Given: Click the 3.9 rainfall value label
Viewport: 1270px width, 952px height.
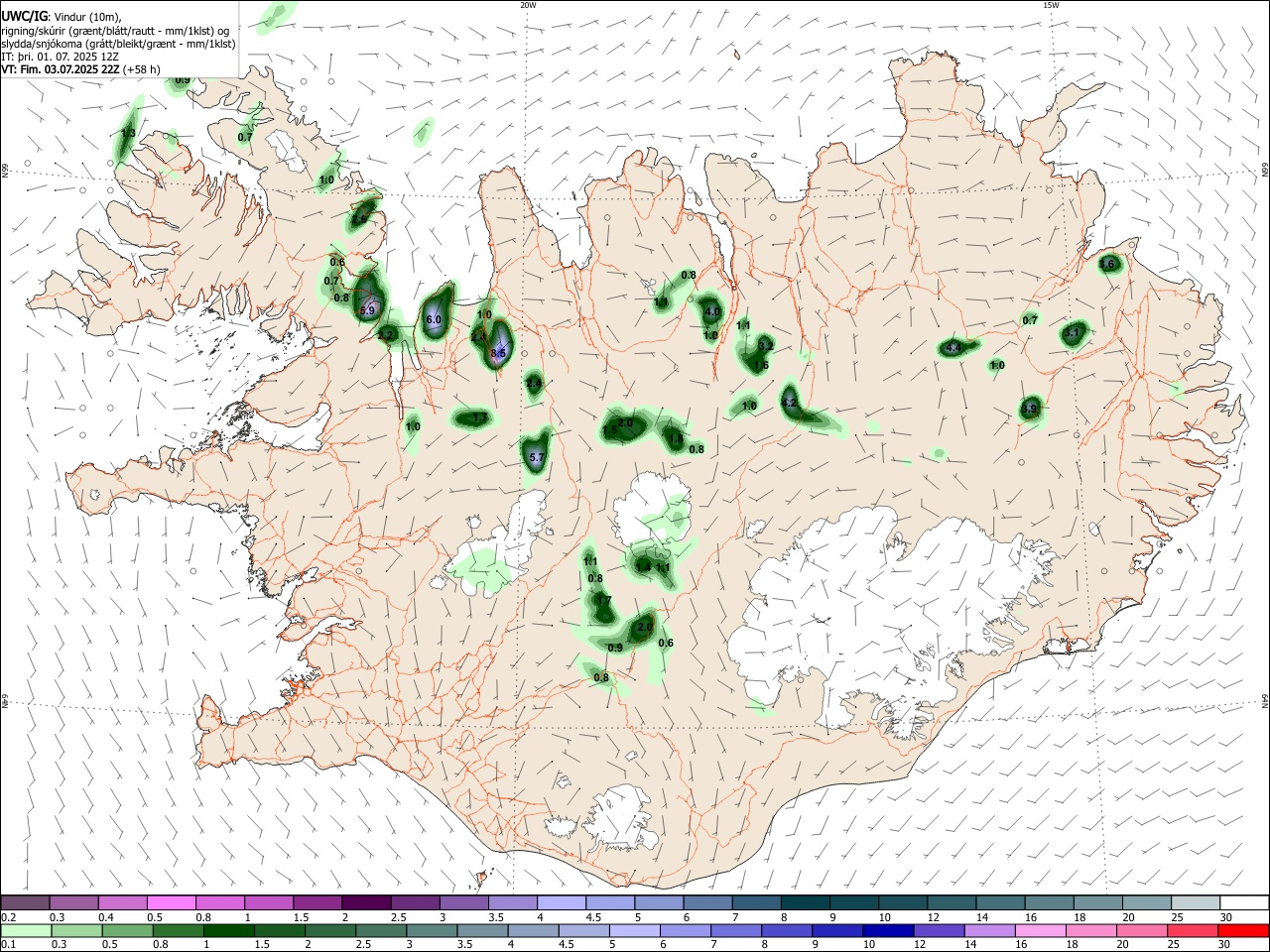Looking at the screenshot, I should click(1030, 409).
